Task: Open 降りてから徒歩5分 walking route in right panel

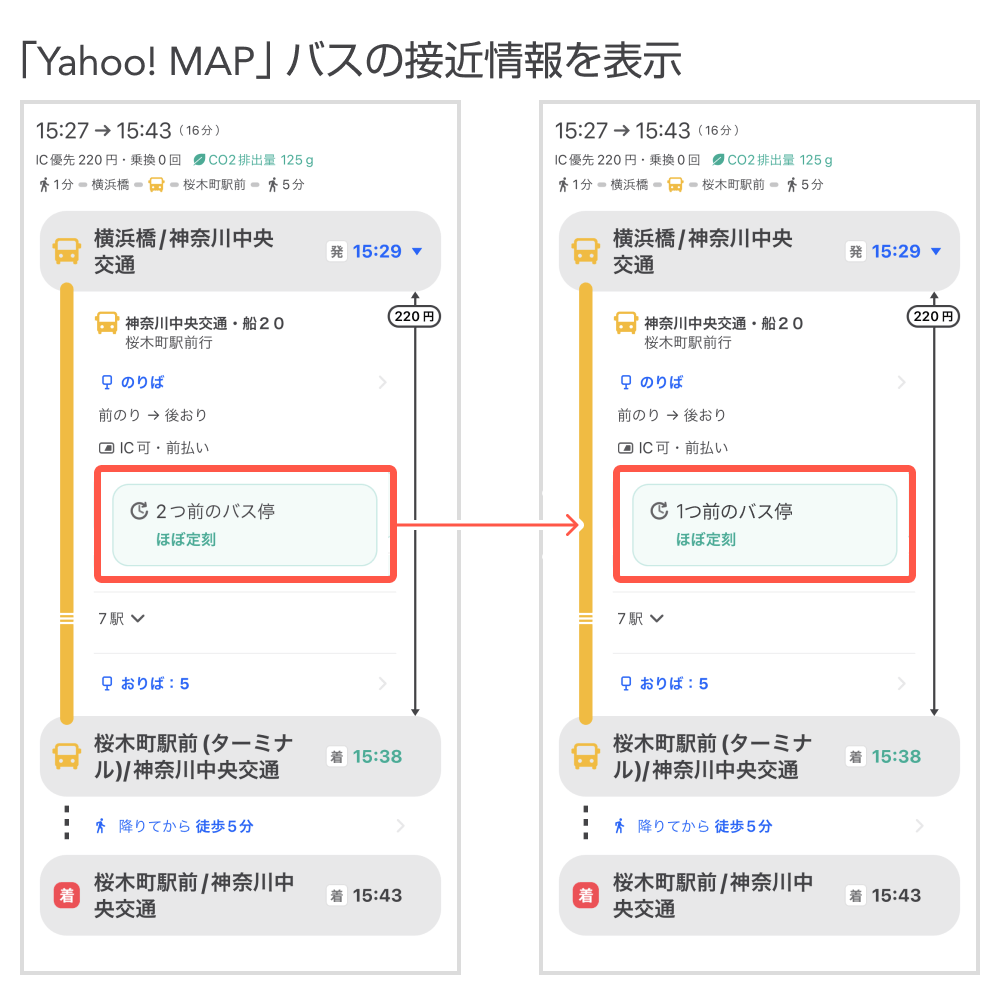Action: (768, 826)
